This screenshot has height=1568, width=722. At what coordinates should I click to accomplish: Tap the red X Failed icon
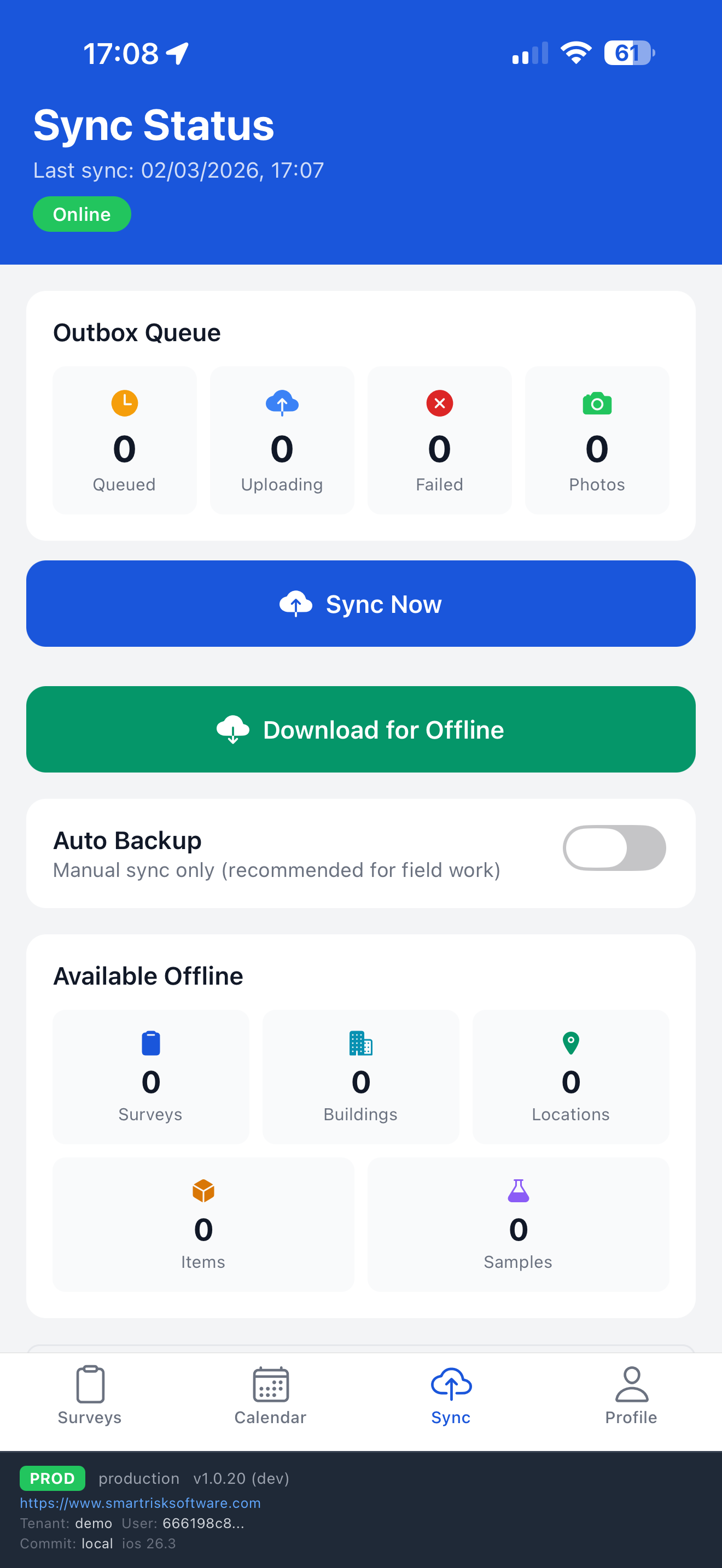[x=440, y=403]
